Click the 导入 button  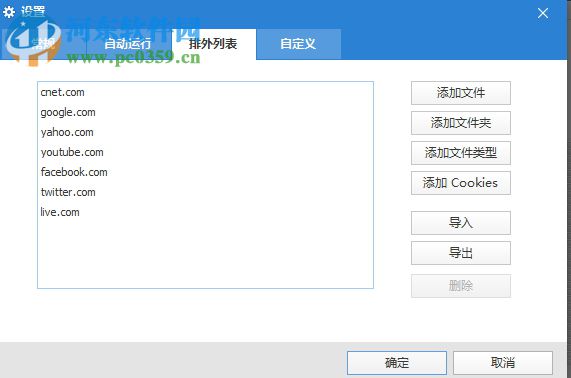tap(461, 223)
